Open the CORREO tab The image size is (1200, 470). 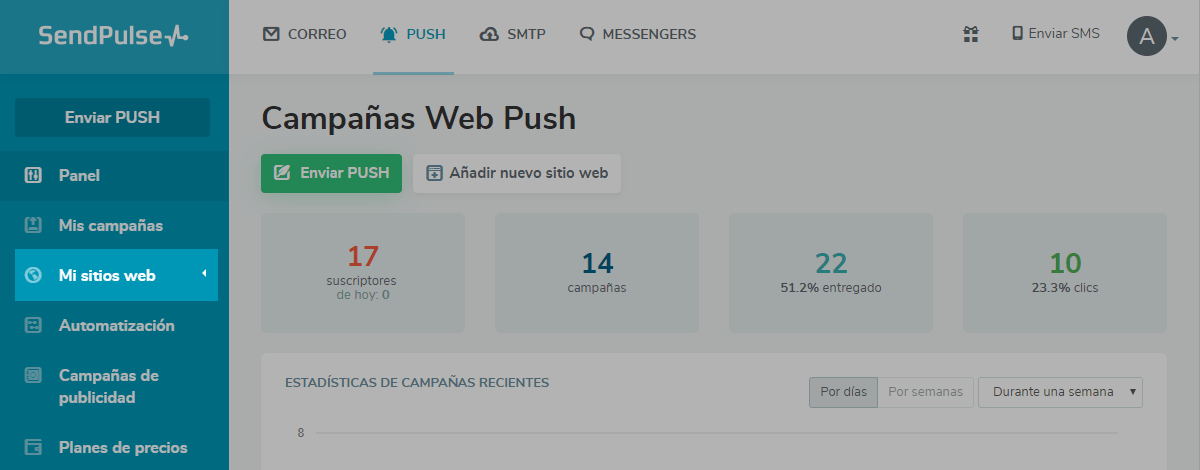click(x=305, y=34)
